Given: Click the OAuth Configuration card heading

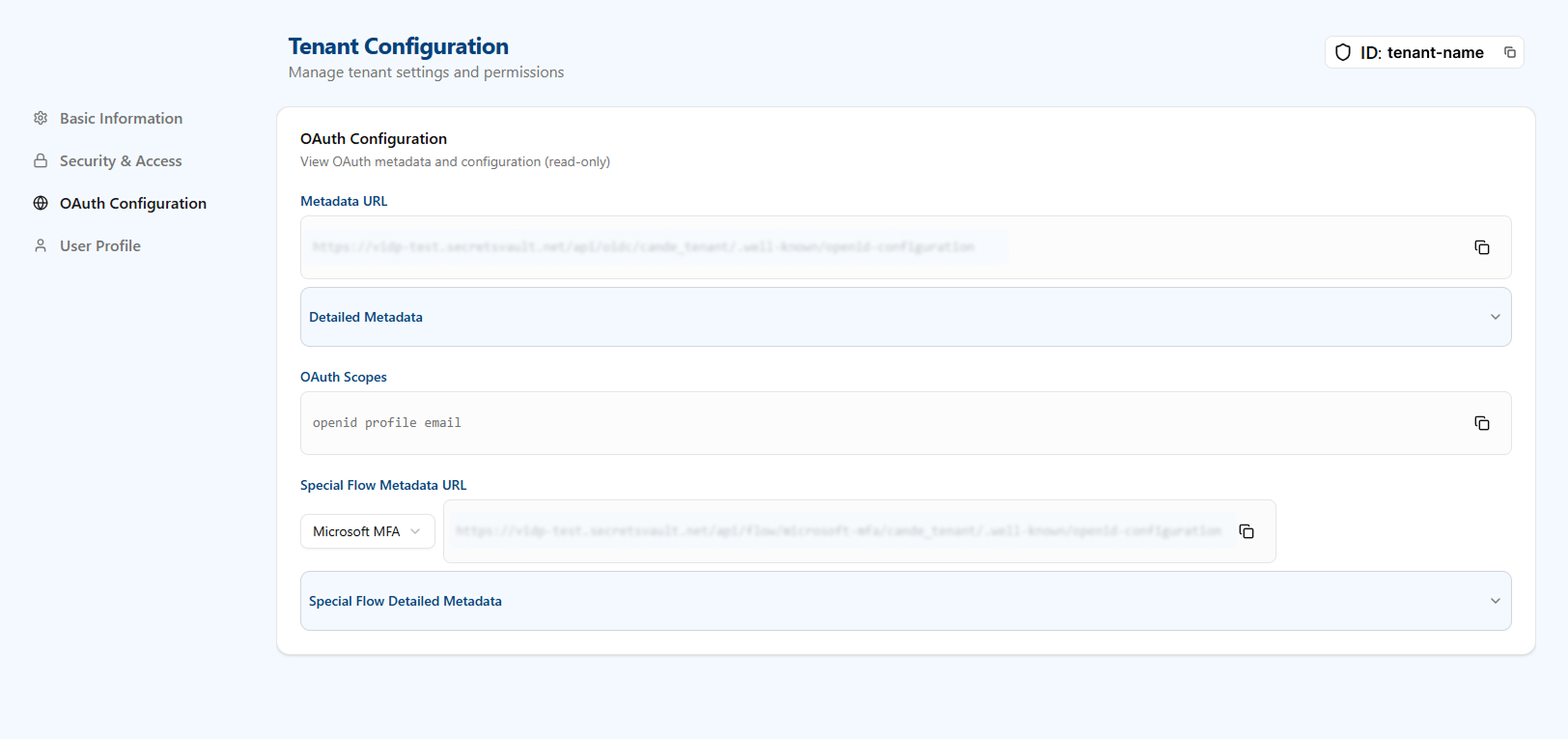Looking at the screenshot, I should pos(374,138).
